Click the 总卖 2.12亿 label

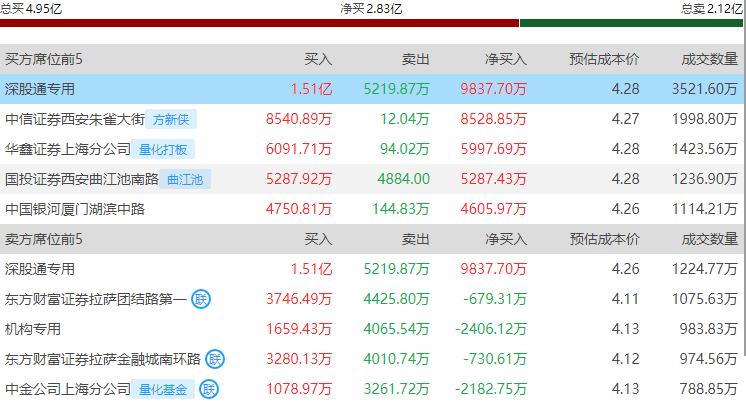click(712, 9)
